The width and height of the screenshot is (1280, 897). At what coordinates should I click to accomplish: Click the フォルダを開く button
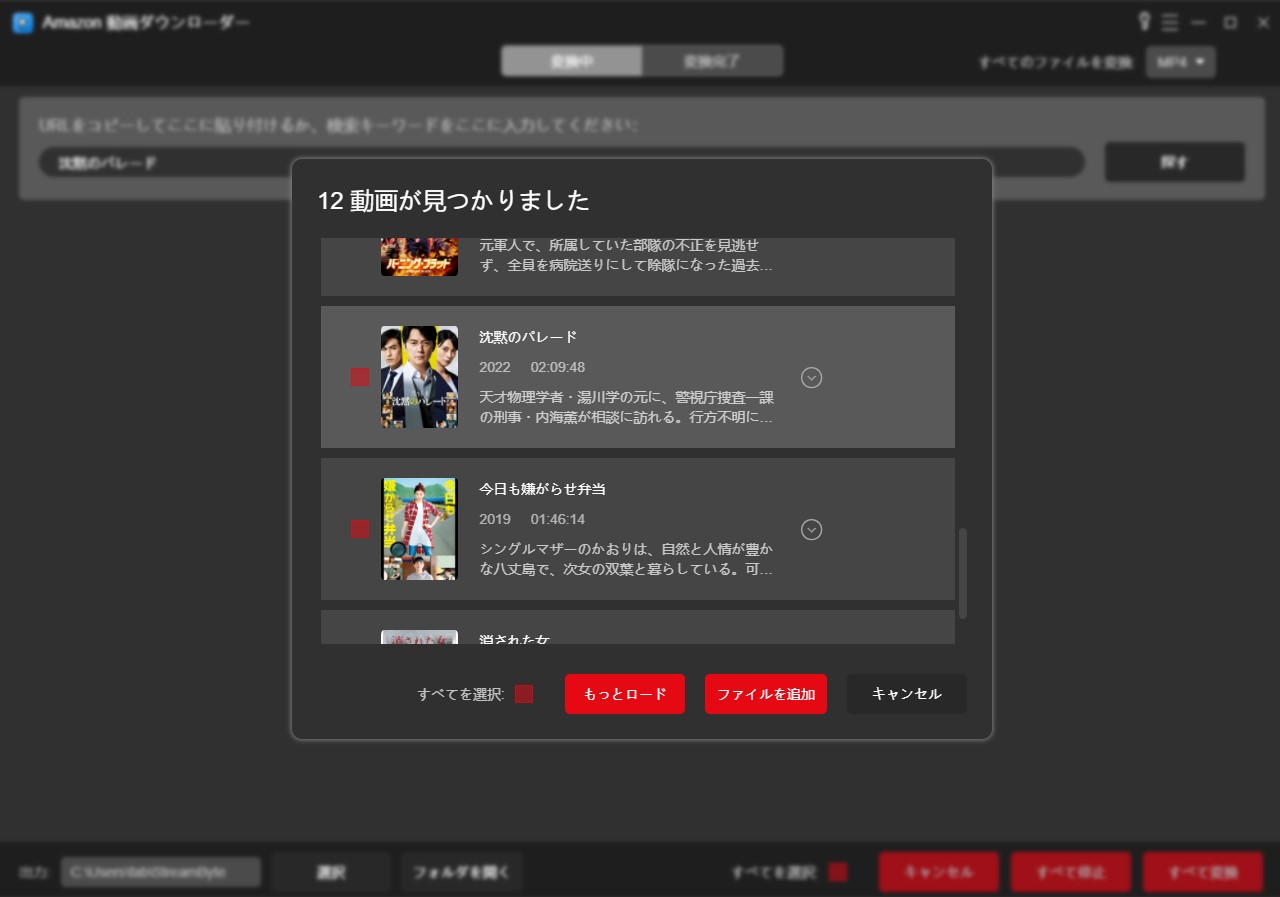point(462,872)
